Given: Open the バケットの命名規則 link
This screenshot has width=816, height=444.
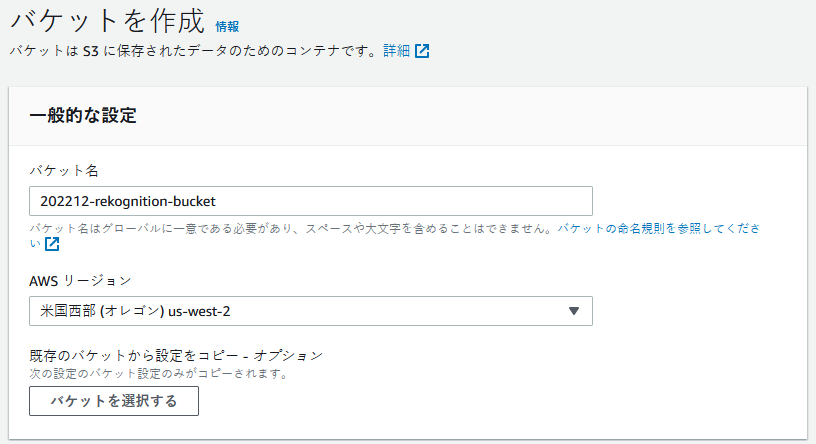Looking at the screenshot, I should click(600, 229).
